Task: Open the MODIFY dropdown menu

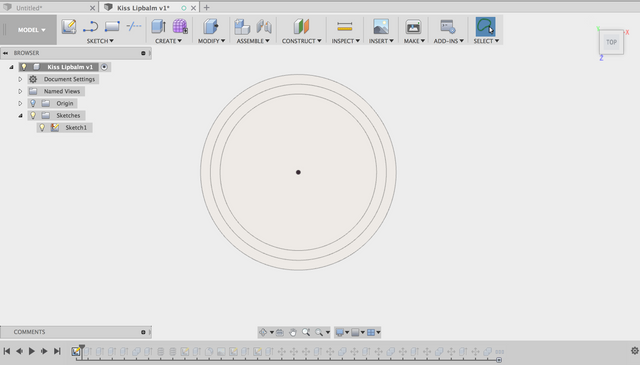Action: (211, 41)
